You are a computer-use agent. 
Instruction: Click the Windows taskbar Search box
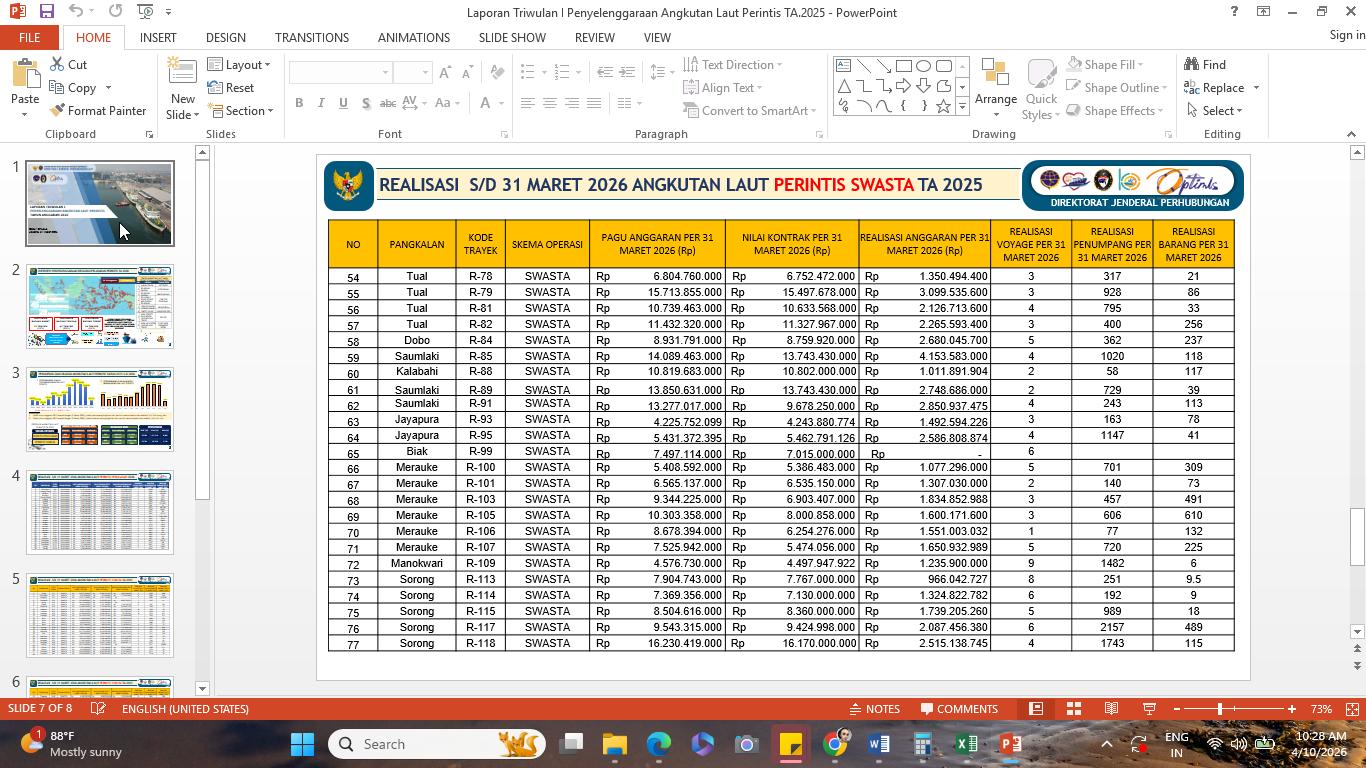pos(437,744)
